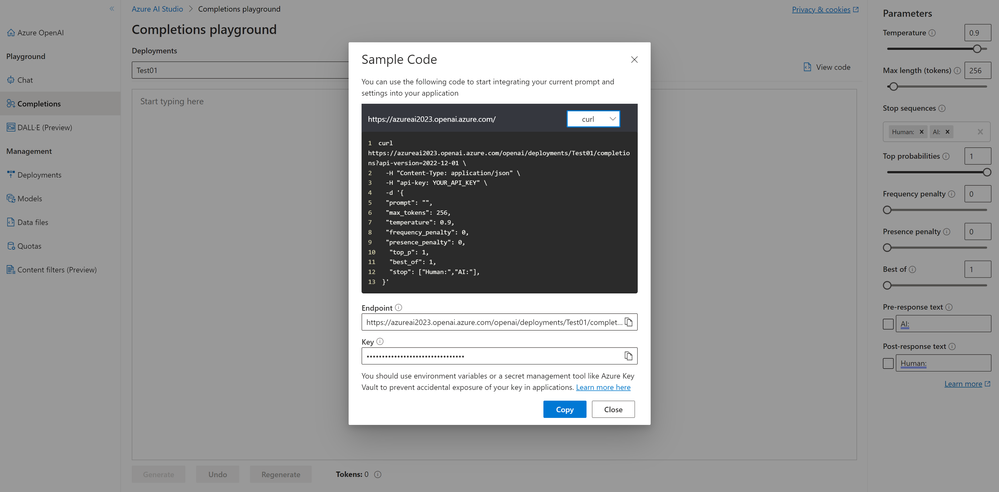Viewport: 999px width, 492px height.
Task: Close the Sample Code dialog via X
Action: 634,60
